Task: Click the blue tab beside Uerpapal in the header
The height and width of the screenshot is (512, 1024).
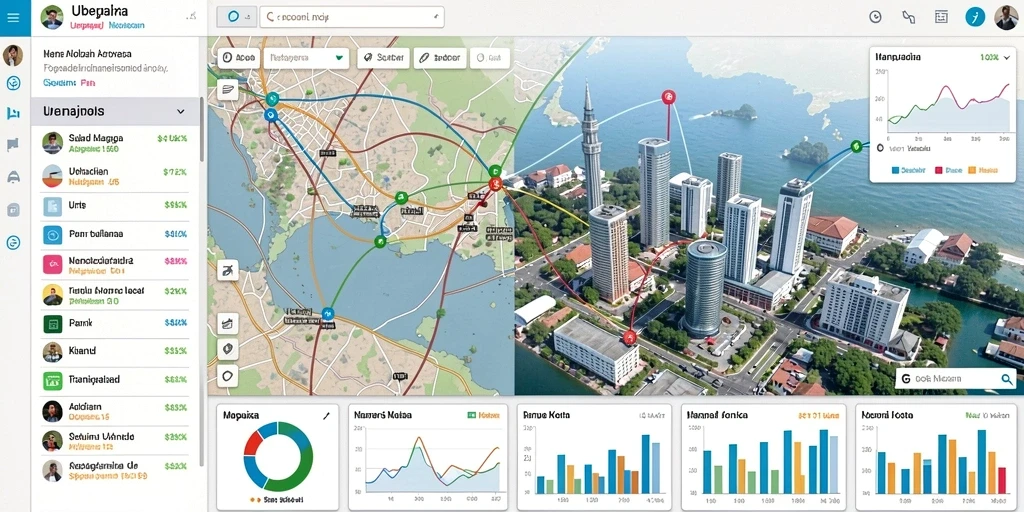Action: (127, 25)
